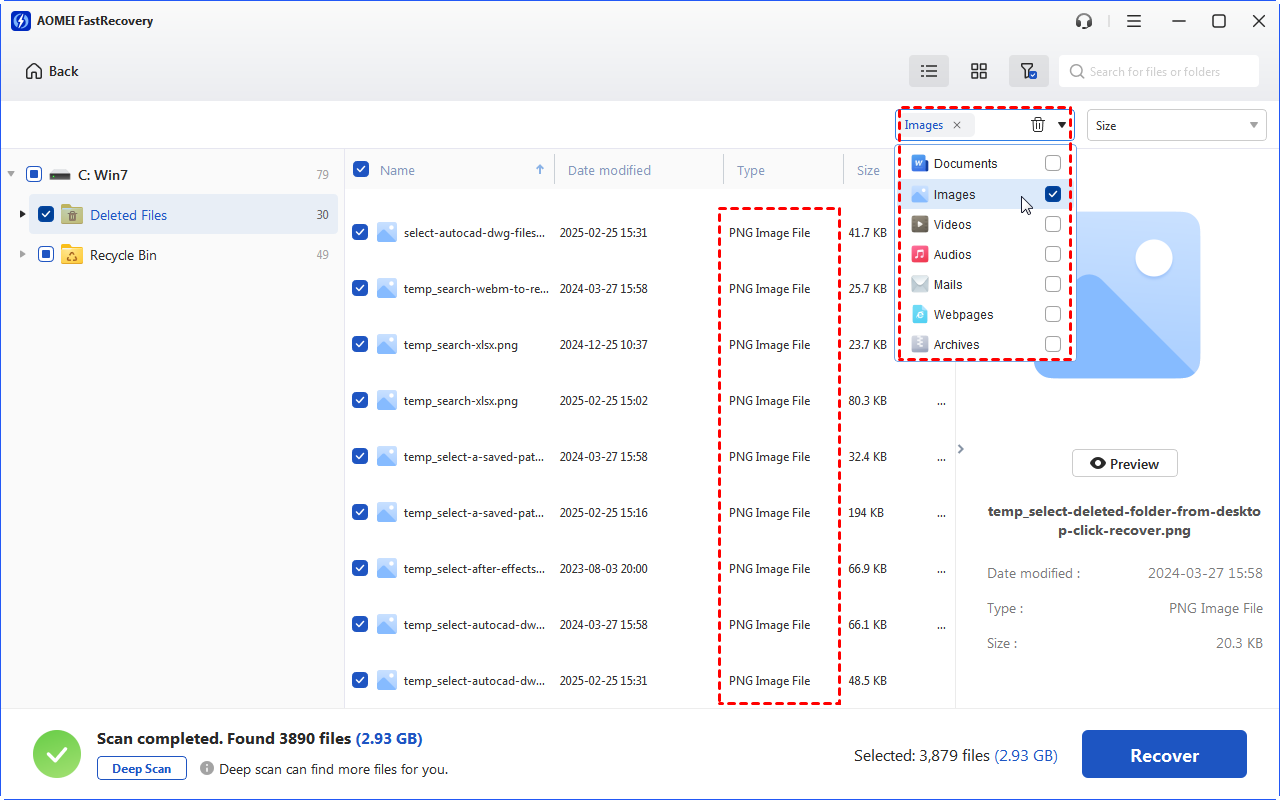This screenshot has height=800, width=1280.
Task: Open the hamburger menu icon
Action: [1134, 21]
